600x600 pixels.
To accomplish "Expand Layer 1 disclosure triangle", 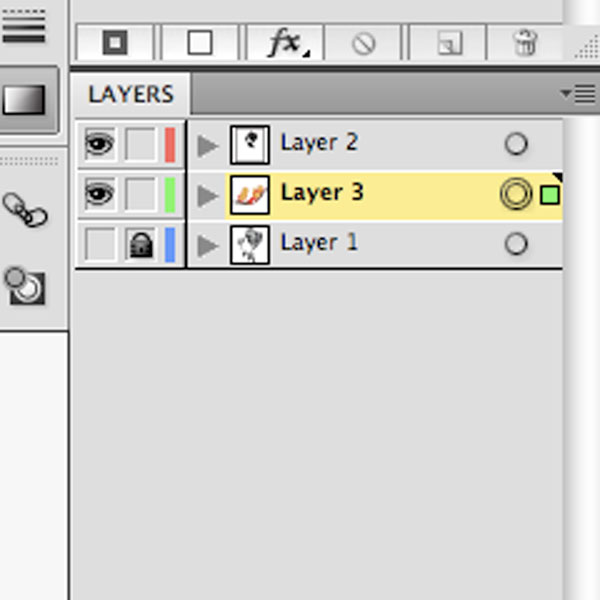I will point(208,246).
